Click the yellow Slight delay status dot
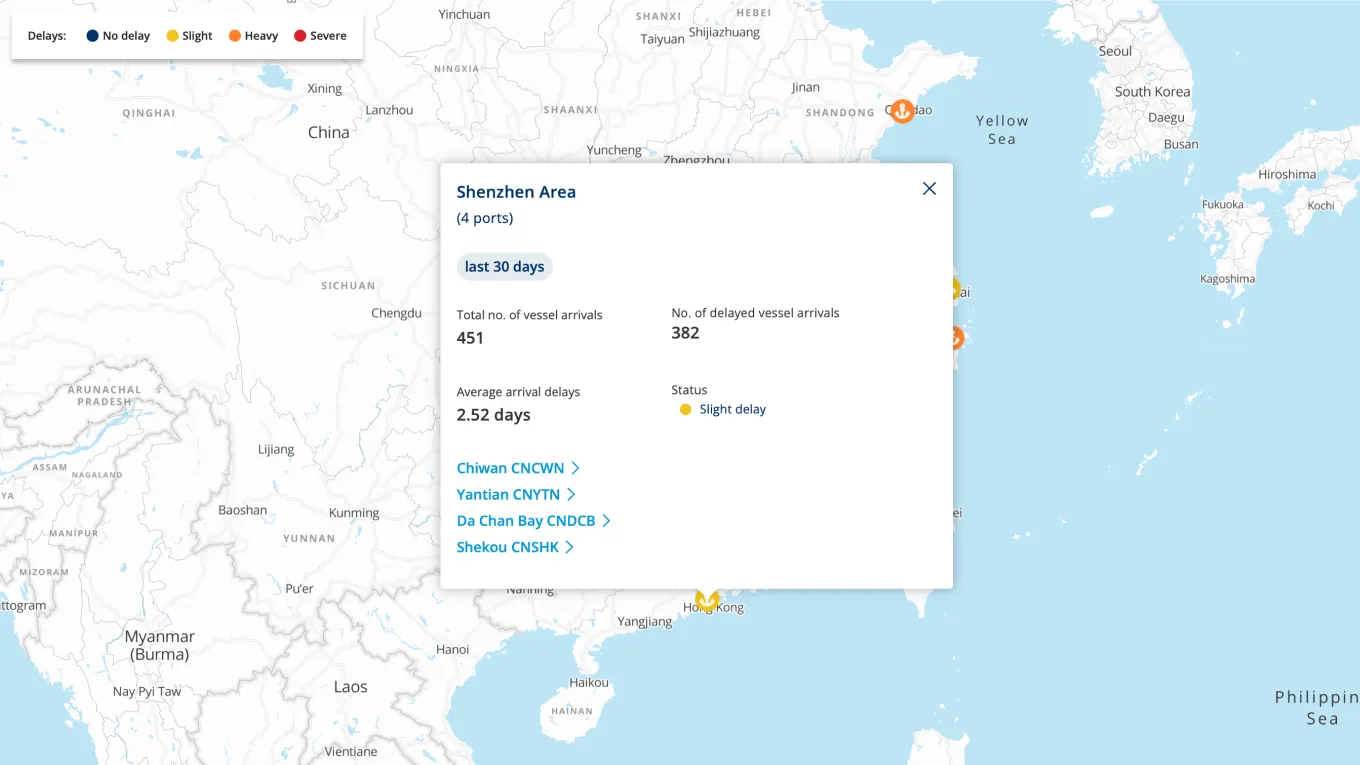The height and width of the screenshot is (765, 1360). [685, 409]
